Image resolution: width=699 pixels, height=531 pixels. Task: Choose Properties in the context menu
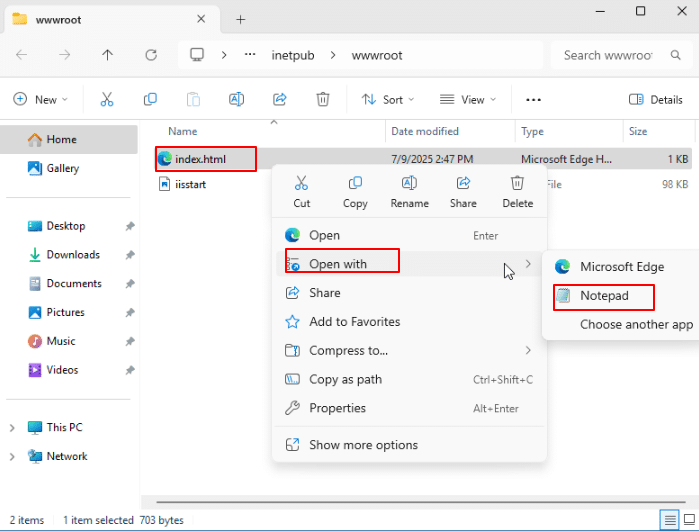409,408
